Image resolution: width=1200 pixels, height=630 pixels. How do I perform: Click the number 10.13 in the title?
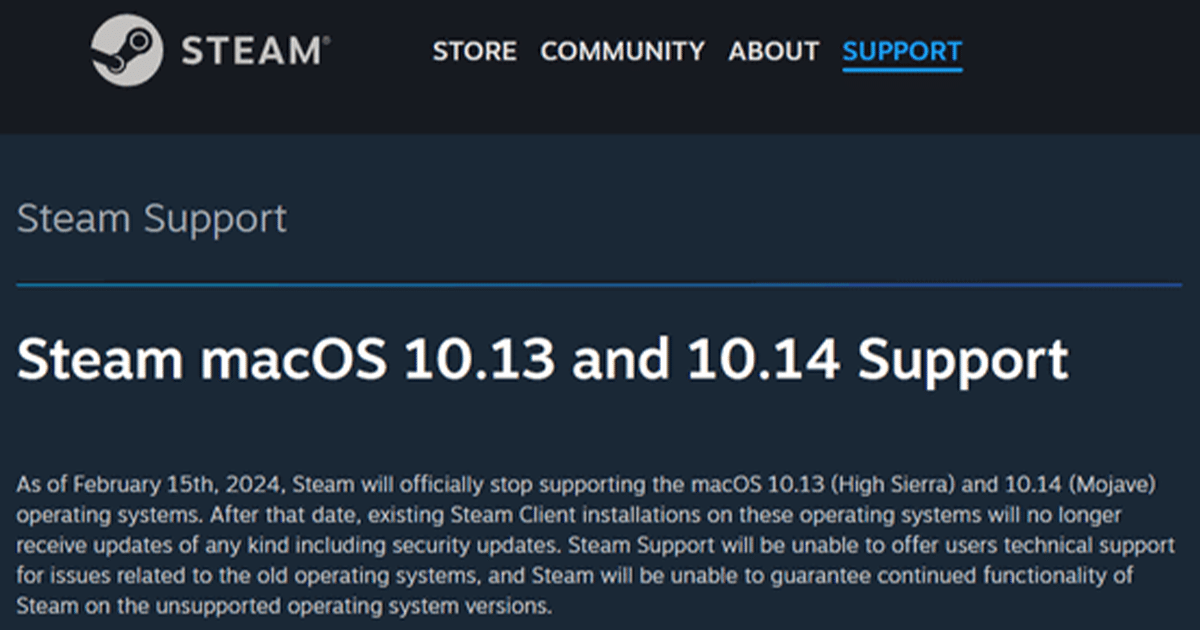(479, 360)
